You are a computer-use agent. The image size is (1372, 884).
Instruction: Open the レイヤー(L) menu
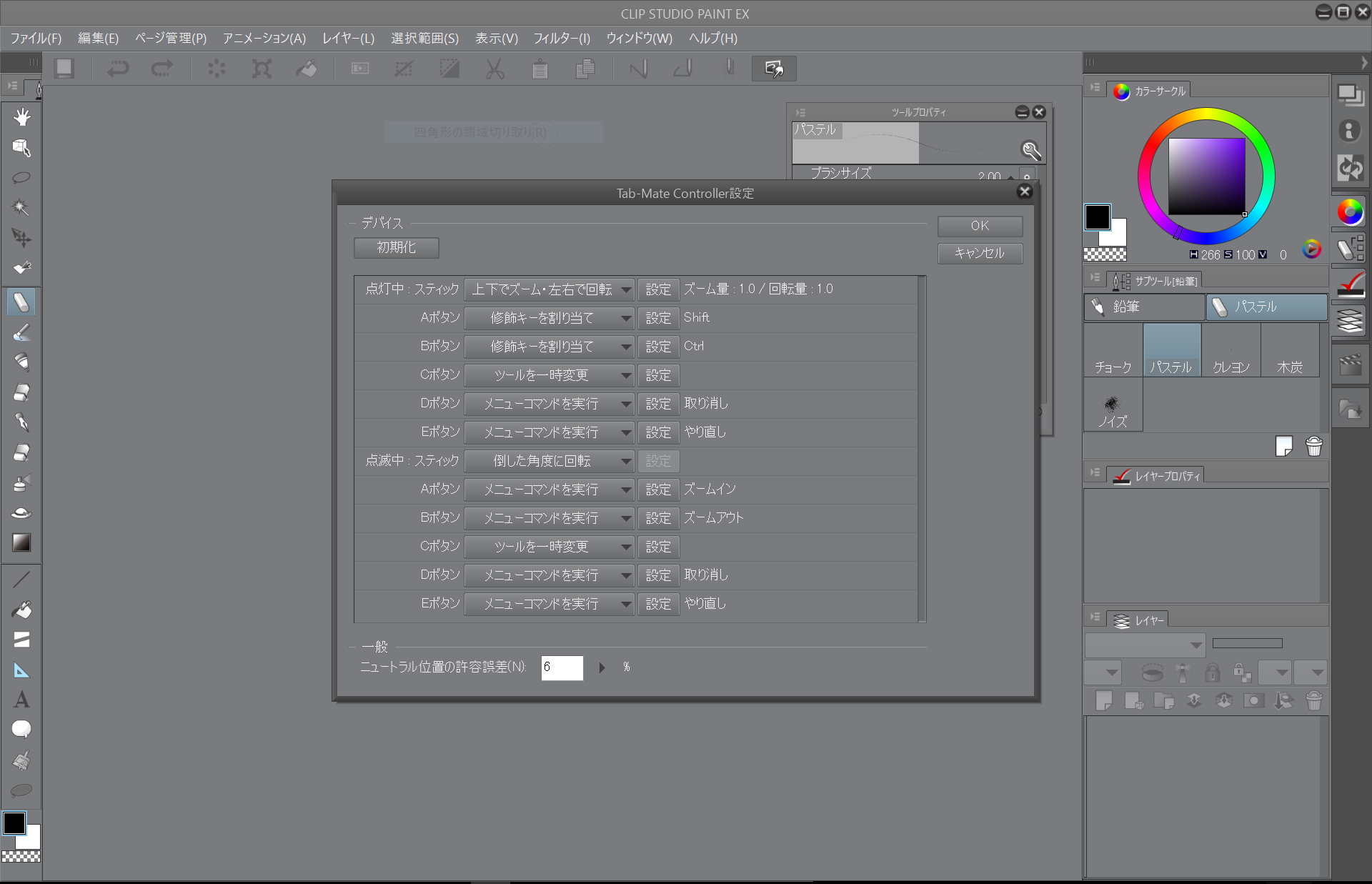(x=348, y=39)
